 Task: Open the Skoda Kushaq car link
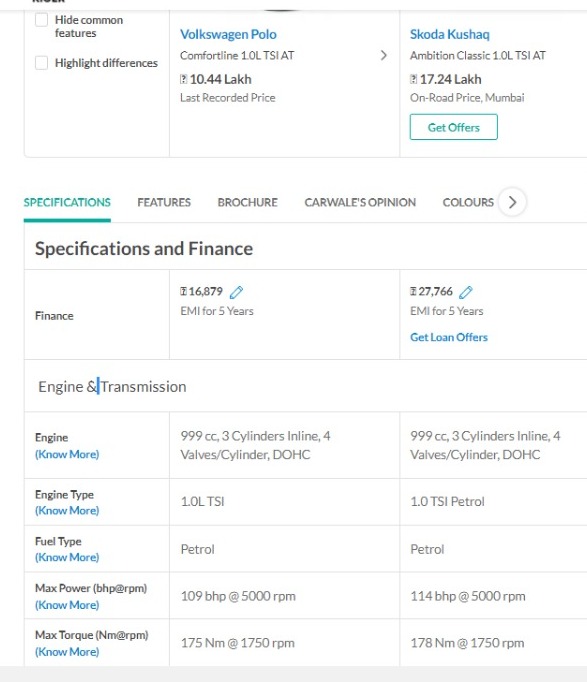[450, 34]
